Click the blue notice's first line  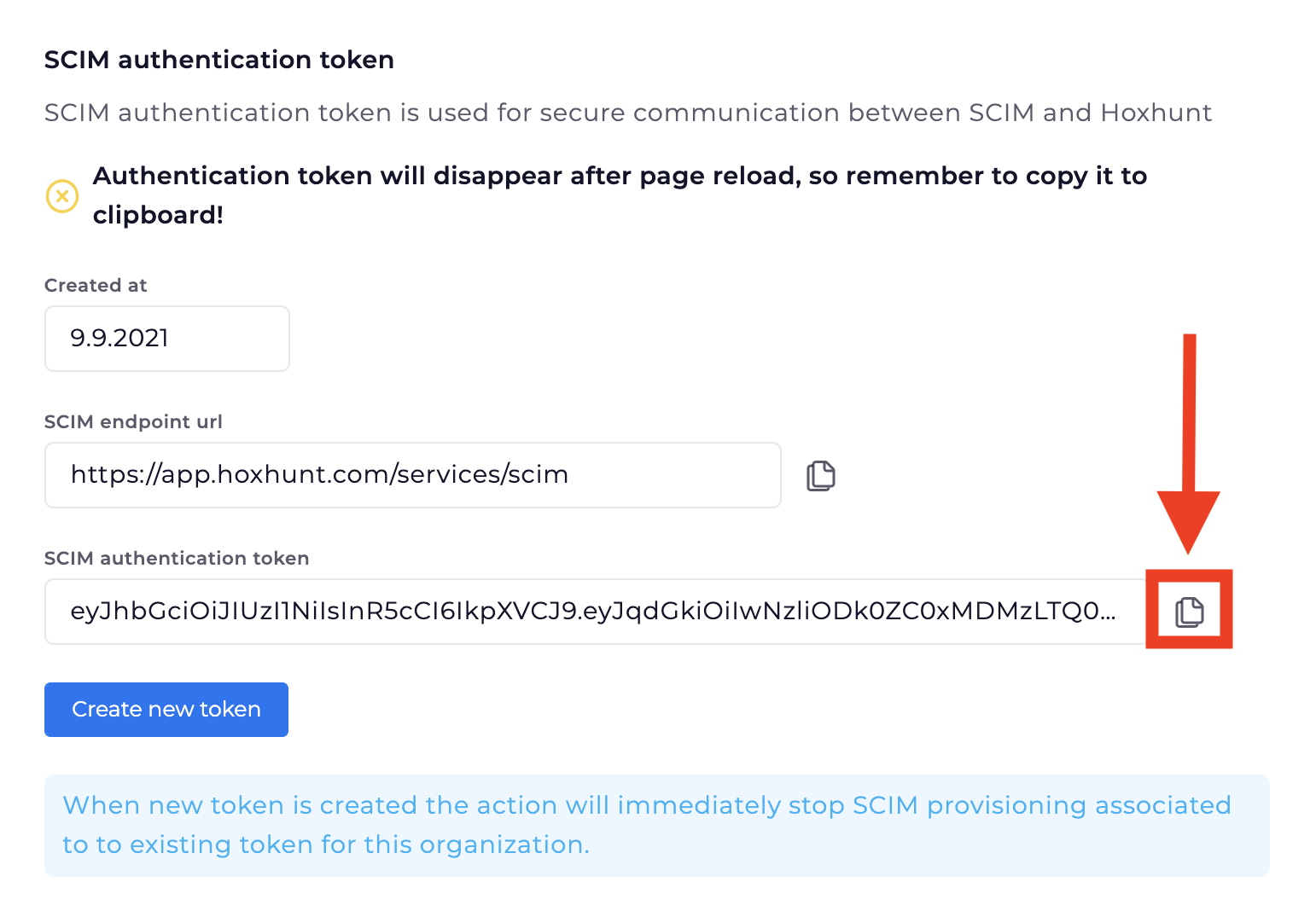pos(646,805)
